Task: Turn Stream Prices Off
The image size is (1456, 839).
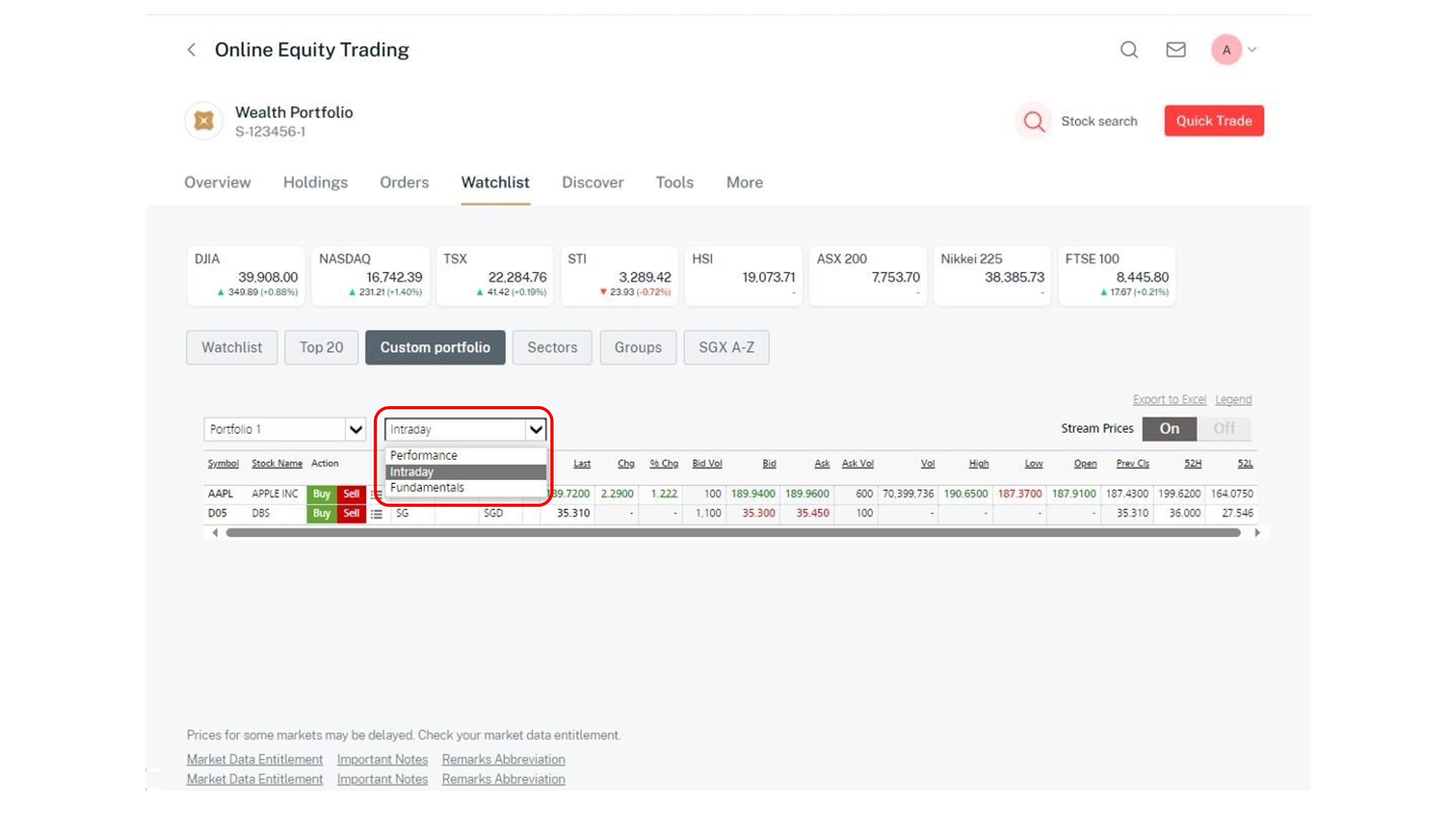Action: click(x=1224, y=429)
